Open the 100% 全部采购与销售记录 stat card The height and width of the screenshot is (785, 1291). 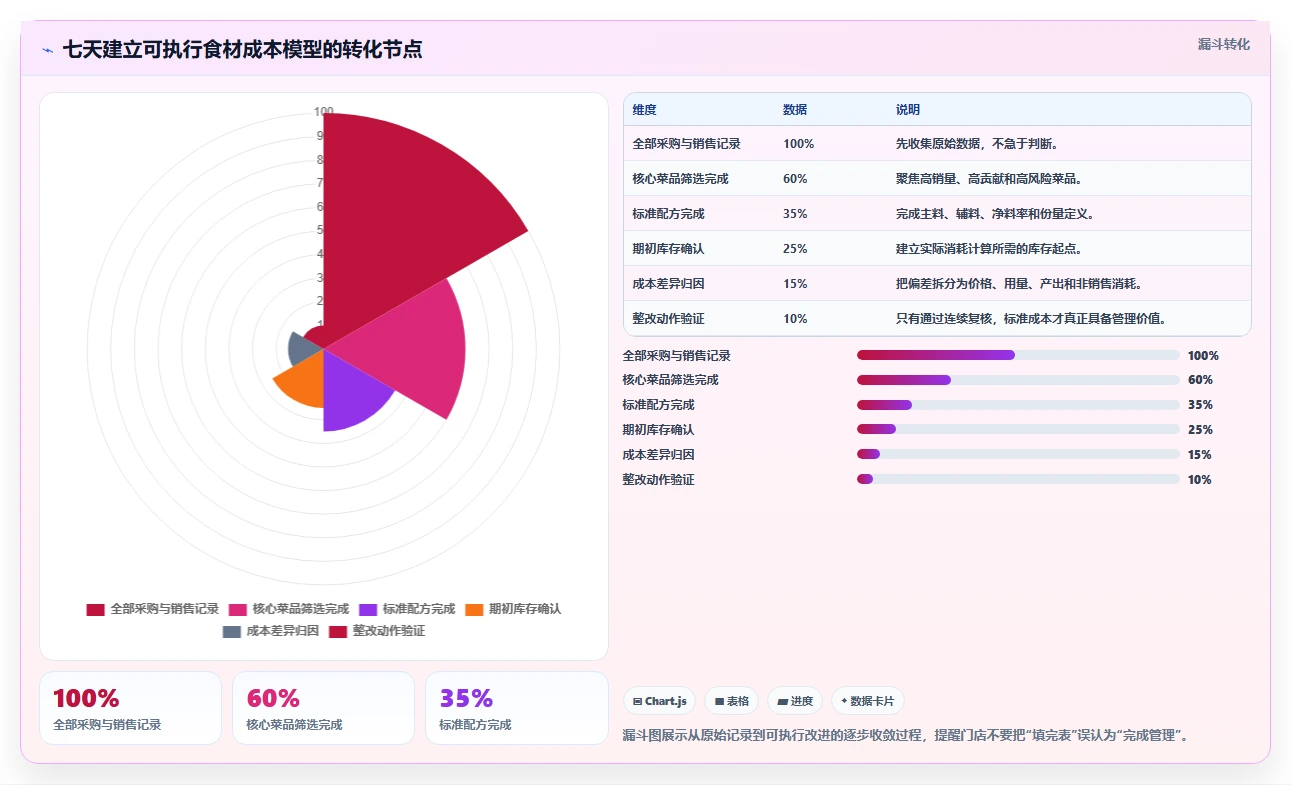130,708
